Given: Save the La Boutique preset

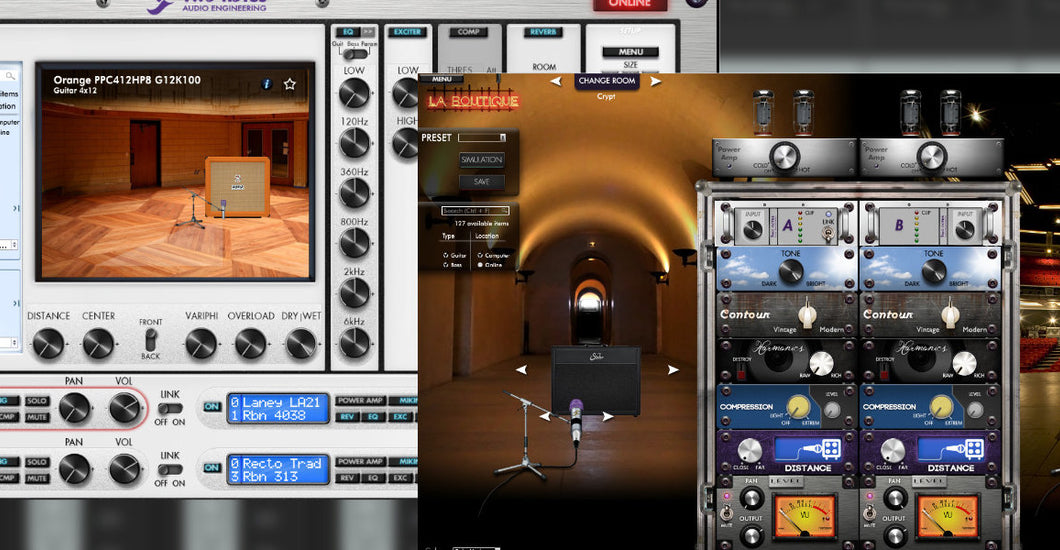Looking at the screenshot, I should tap(481, 181).
